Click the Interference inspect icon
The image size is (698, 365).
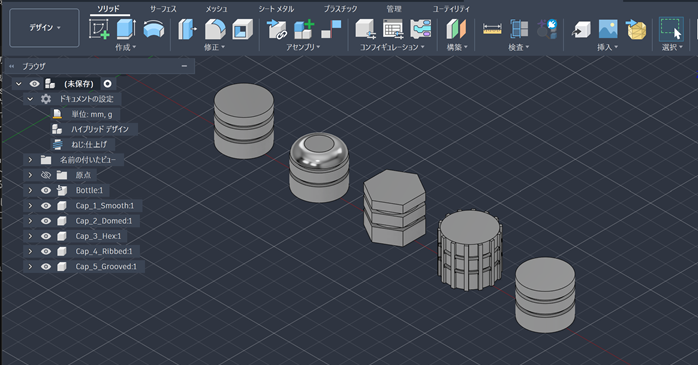(x=519, y=29)
